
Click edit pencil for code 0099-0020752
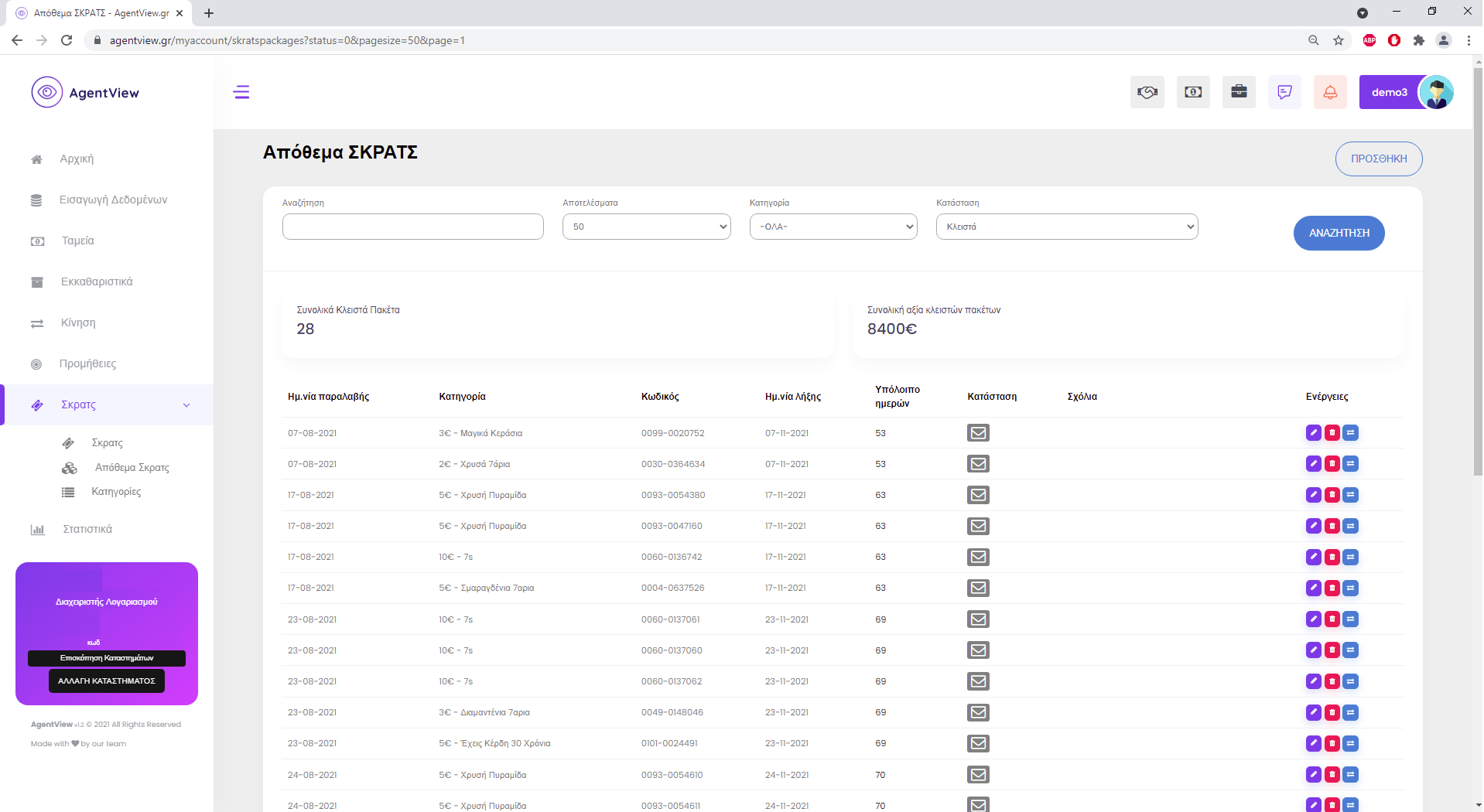click(x=1313, y=433)
